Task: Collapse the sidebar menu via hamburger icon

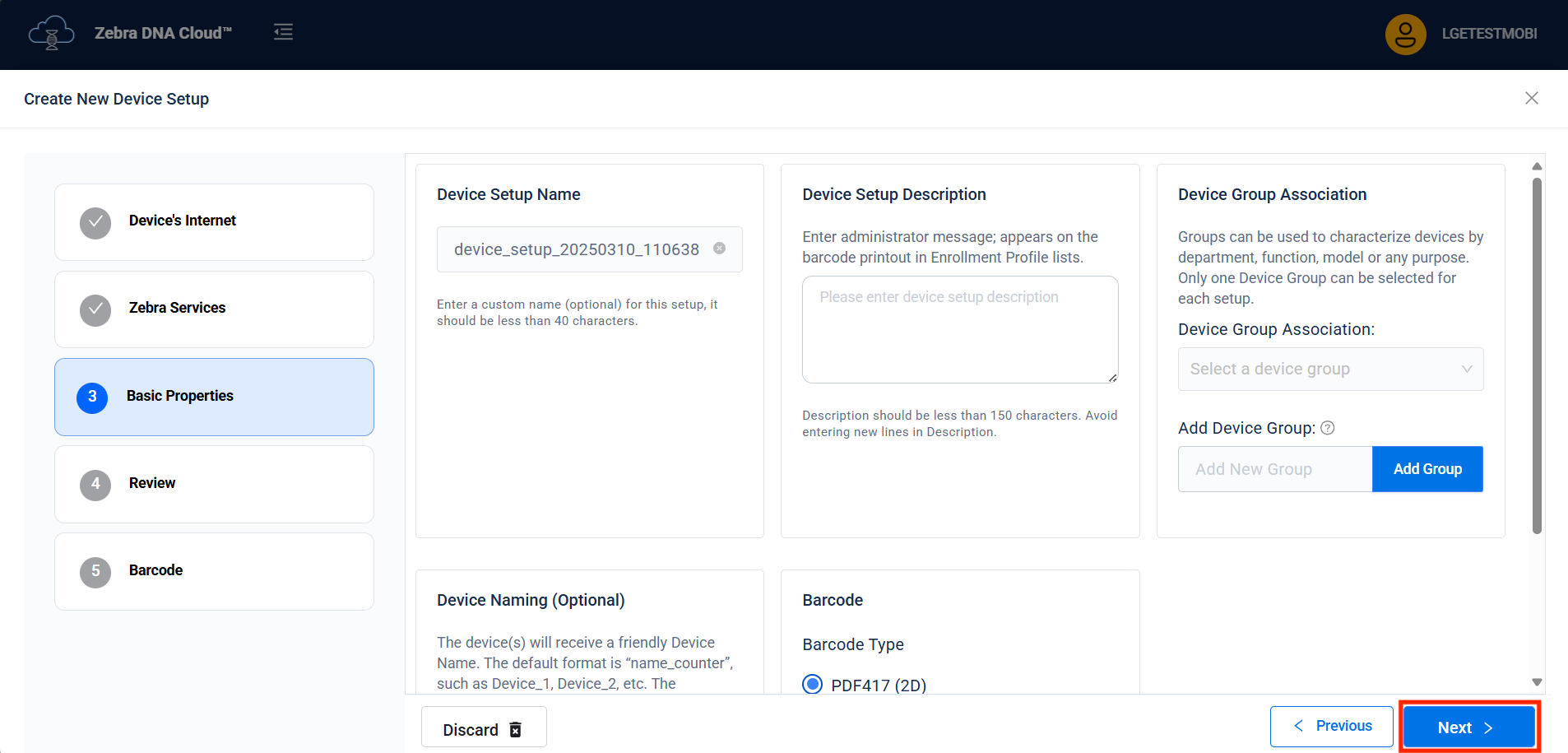Action: 283,32
